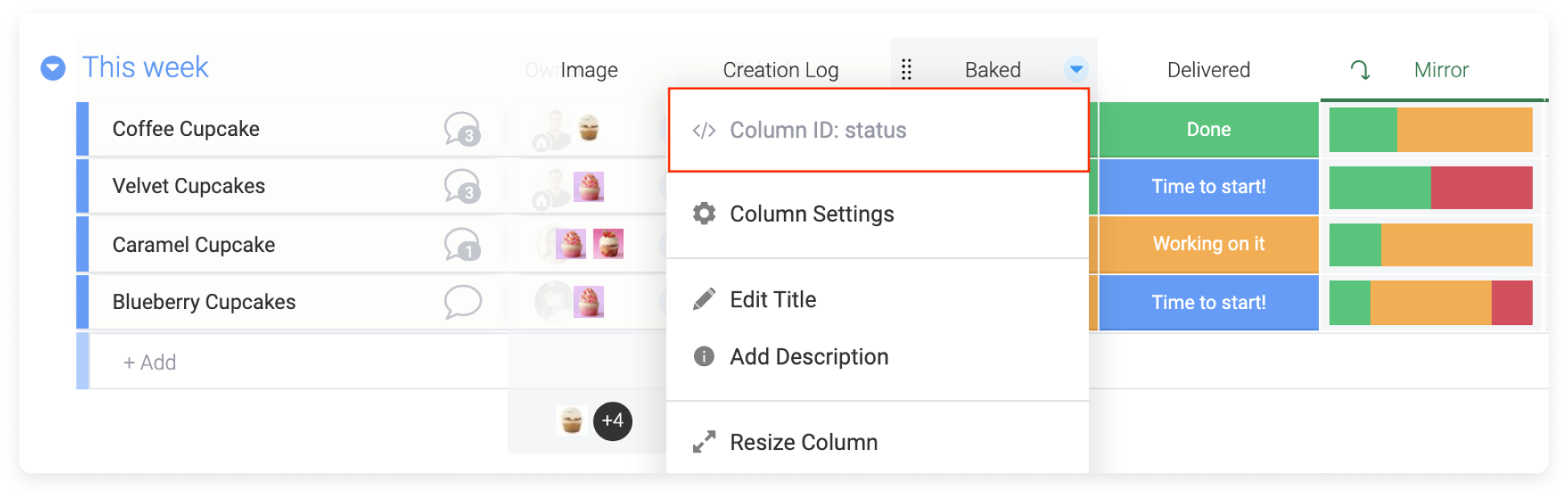The height and width of the screenshot is (499, 1568).
Task: Click Working on it status cell
Action: pyautogui.click(x=1209, y=244)
